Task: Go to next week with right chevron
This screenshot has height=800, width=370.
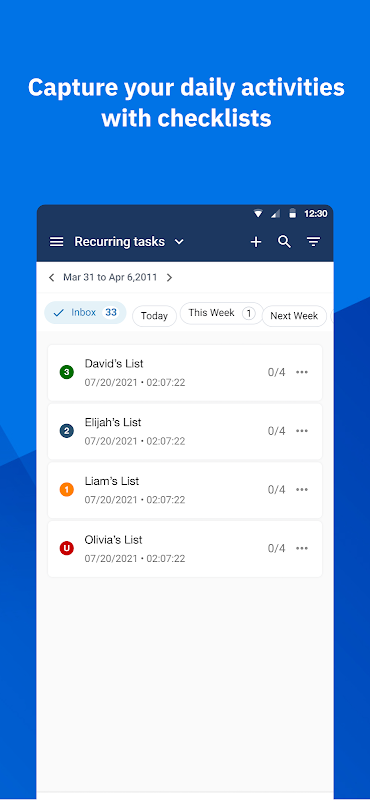Action: coord(169,278)
